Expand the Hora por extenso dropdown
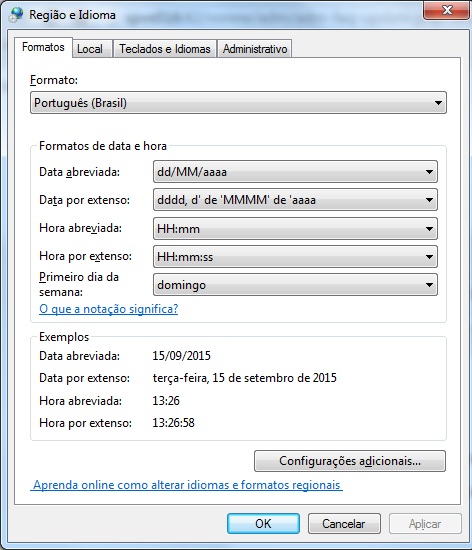 click(x=295, y=257)
